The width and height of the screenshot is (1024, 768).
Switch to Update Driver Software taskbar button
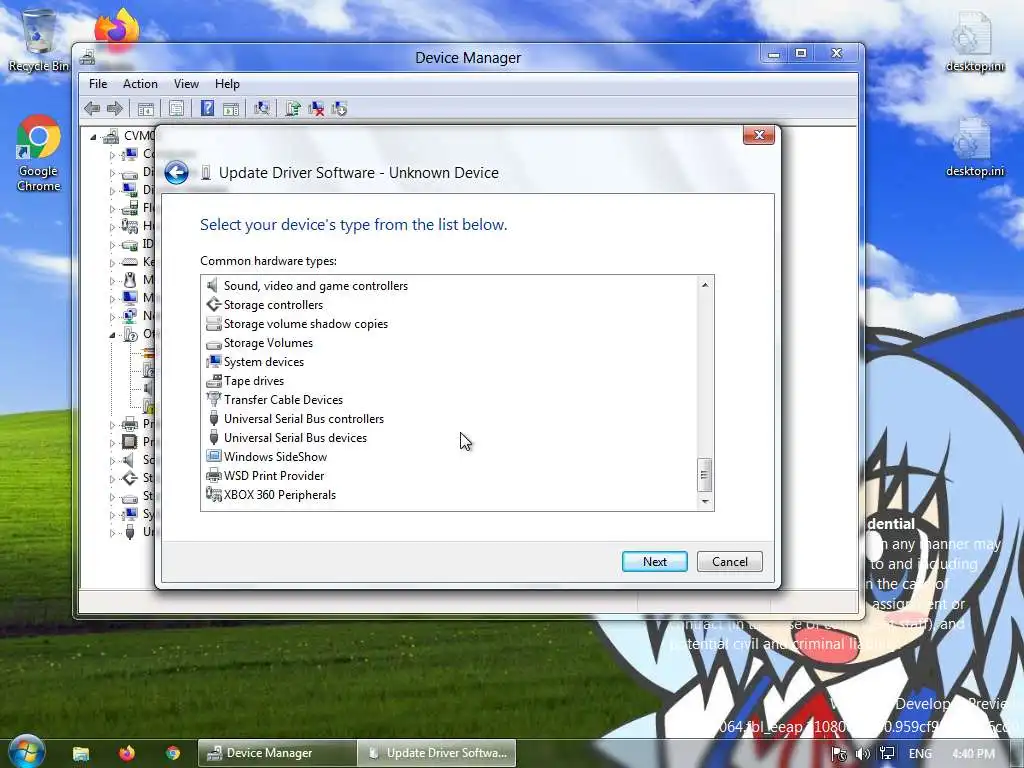pyautogui.click(x=437, y=753)
